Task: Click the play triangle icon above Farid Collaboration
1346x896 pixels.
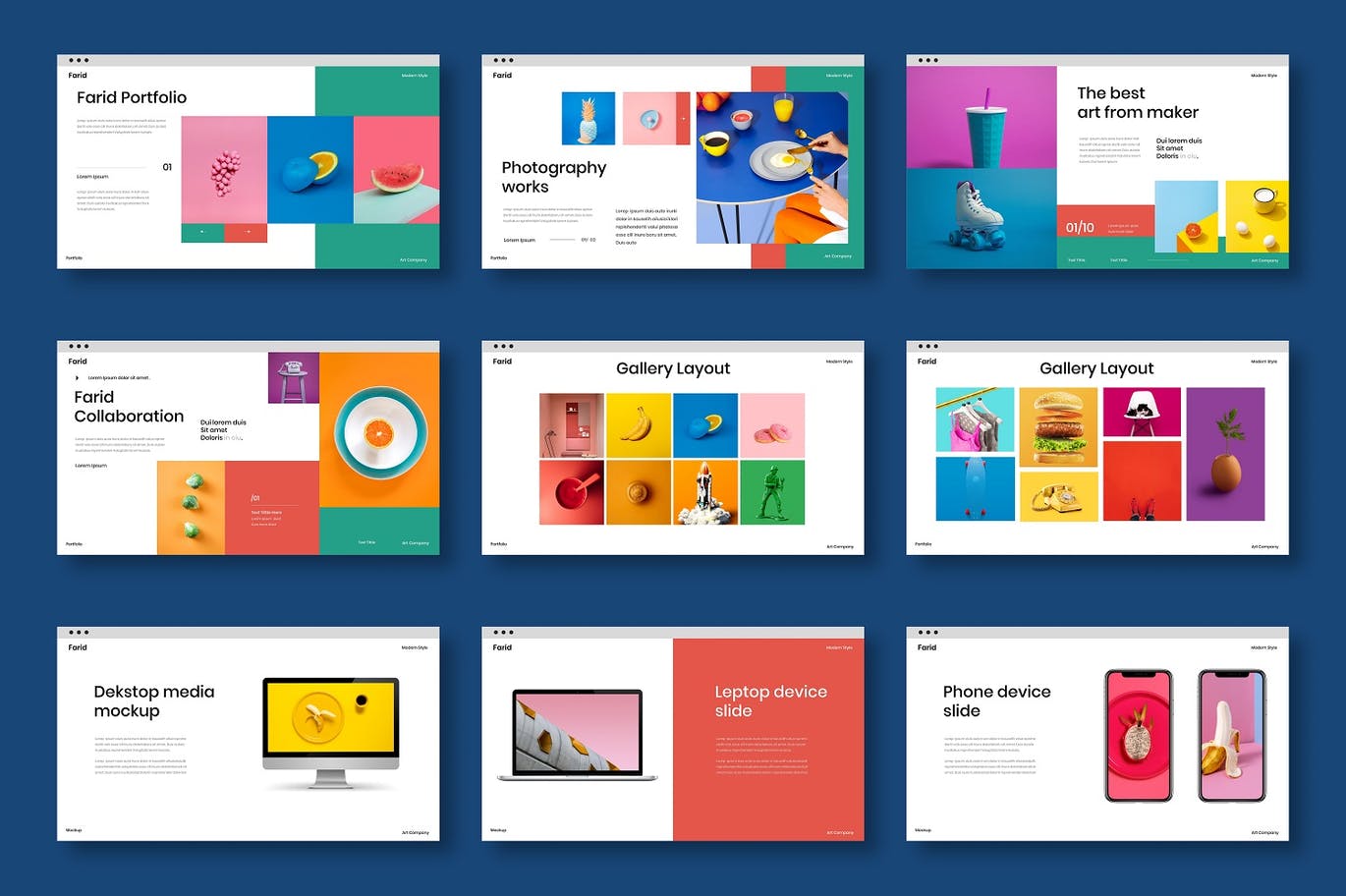Action: coord(78,378)
